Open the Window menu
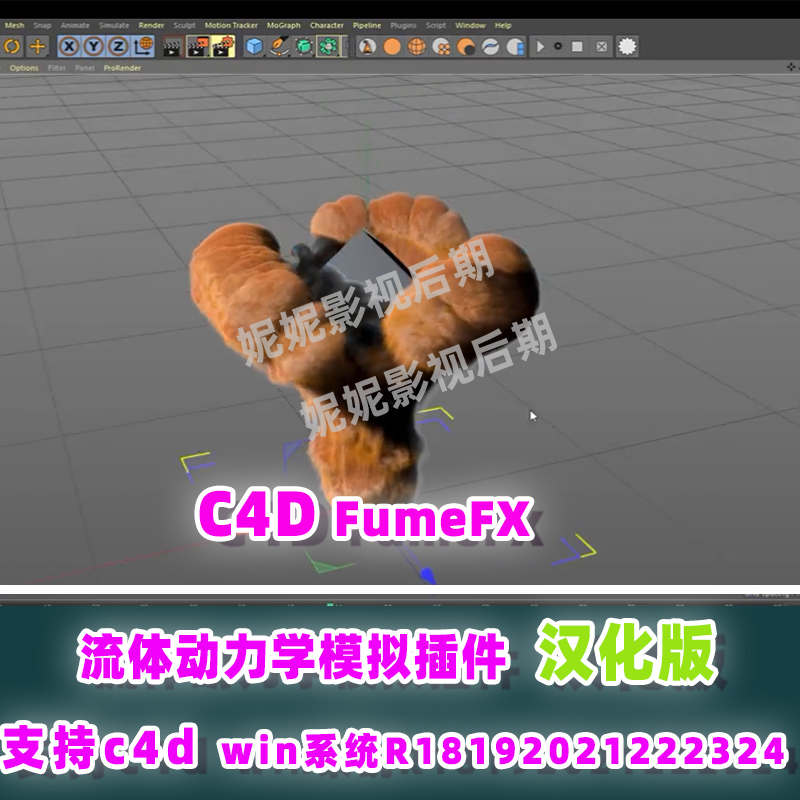 pos(470,25)
